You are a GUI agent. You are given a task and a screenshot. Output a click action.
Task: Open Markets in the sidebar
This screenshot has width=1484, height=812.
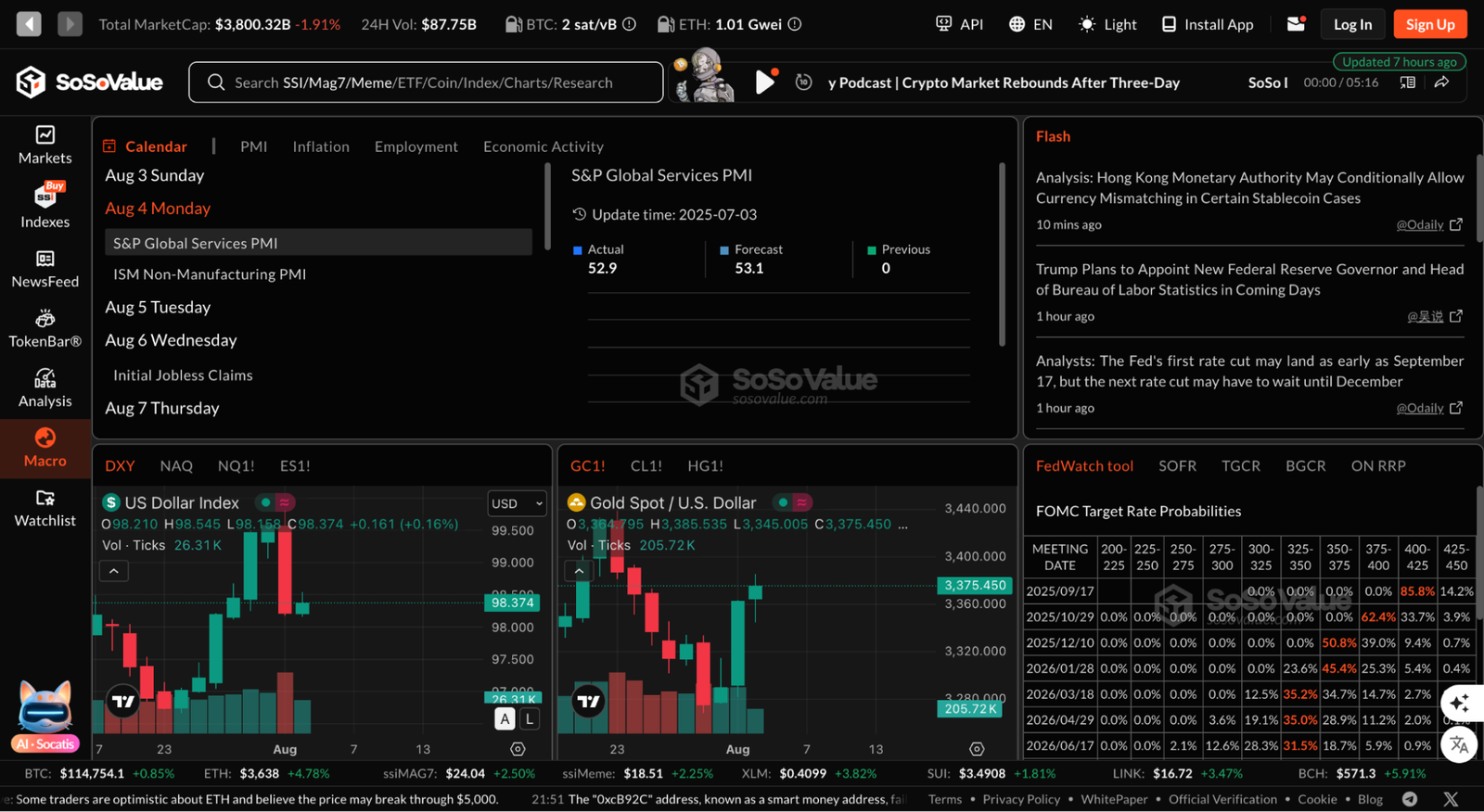[x=45, y=146]
